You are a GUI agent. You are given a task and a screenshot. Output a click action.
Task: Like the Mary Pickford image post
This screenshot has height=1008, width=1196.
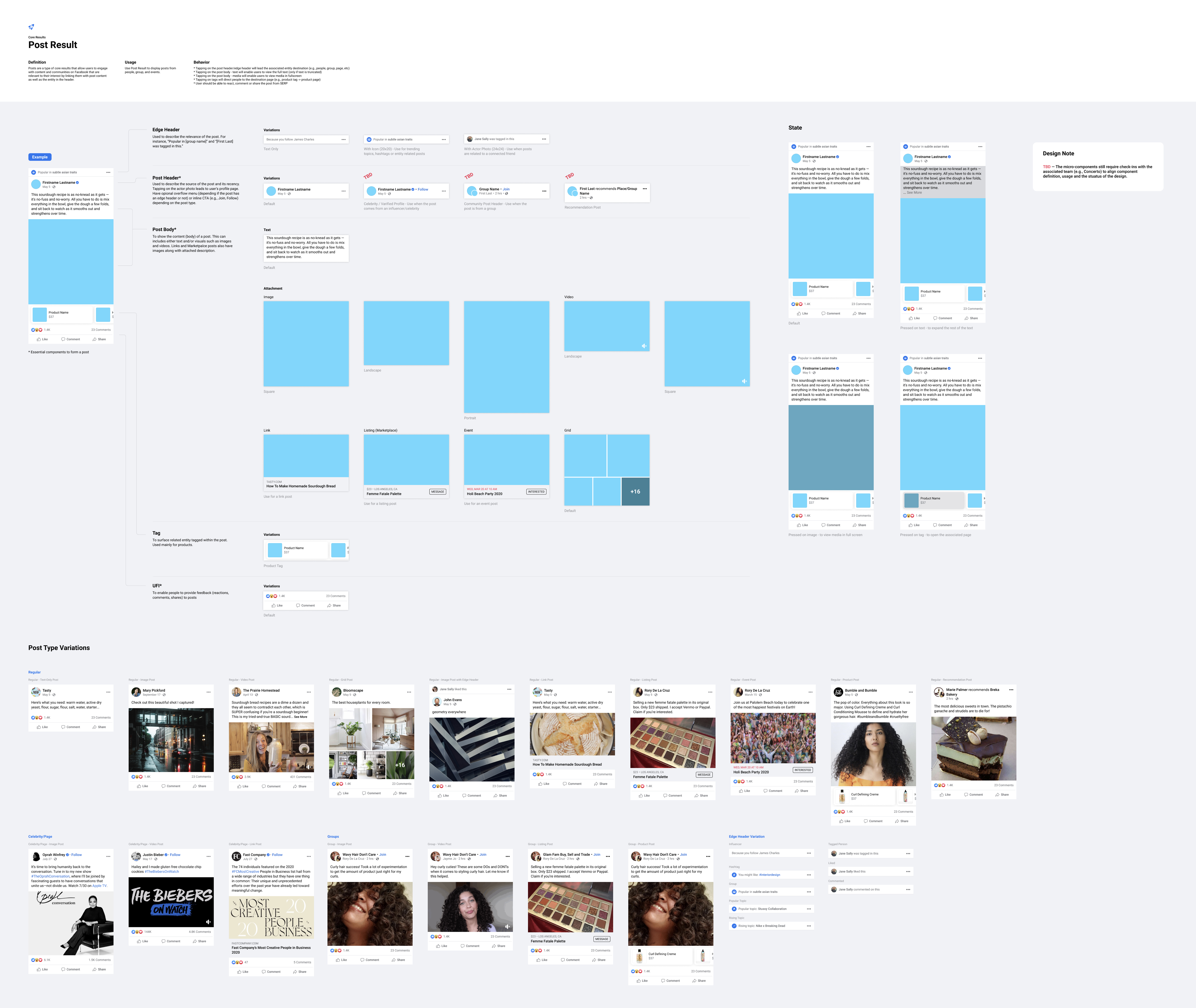click(142, 786)
